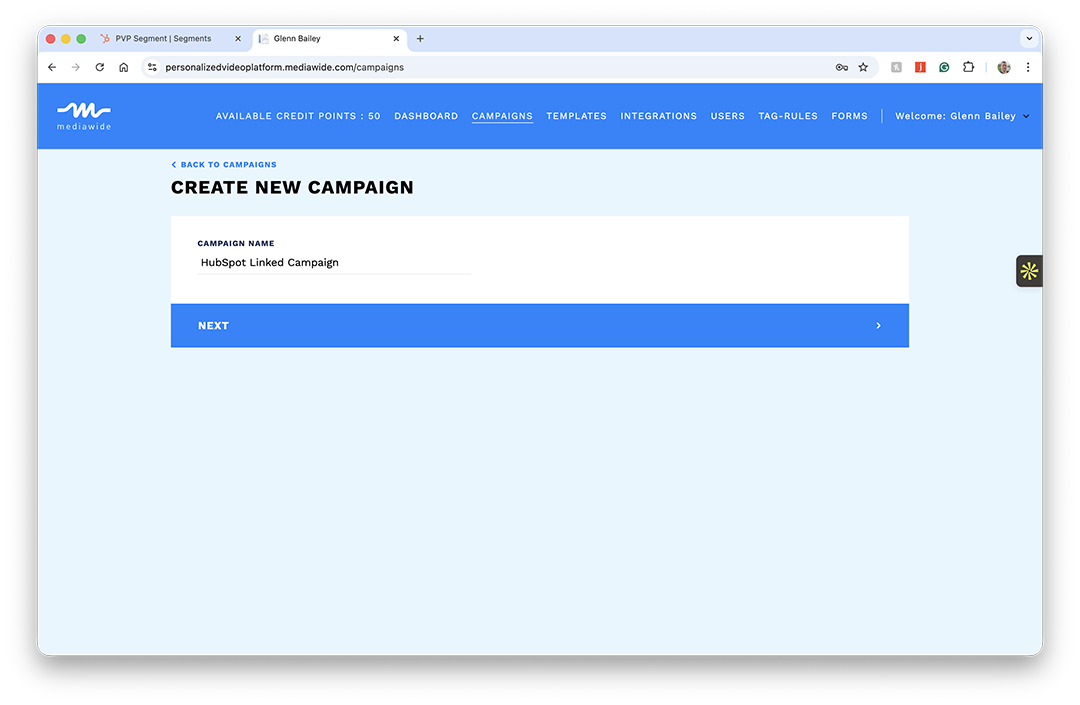Go to the Integrations menu
Viewport: 1080px width, 705px height.
click(x=658, y=116)
